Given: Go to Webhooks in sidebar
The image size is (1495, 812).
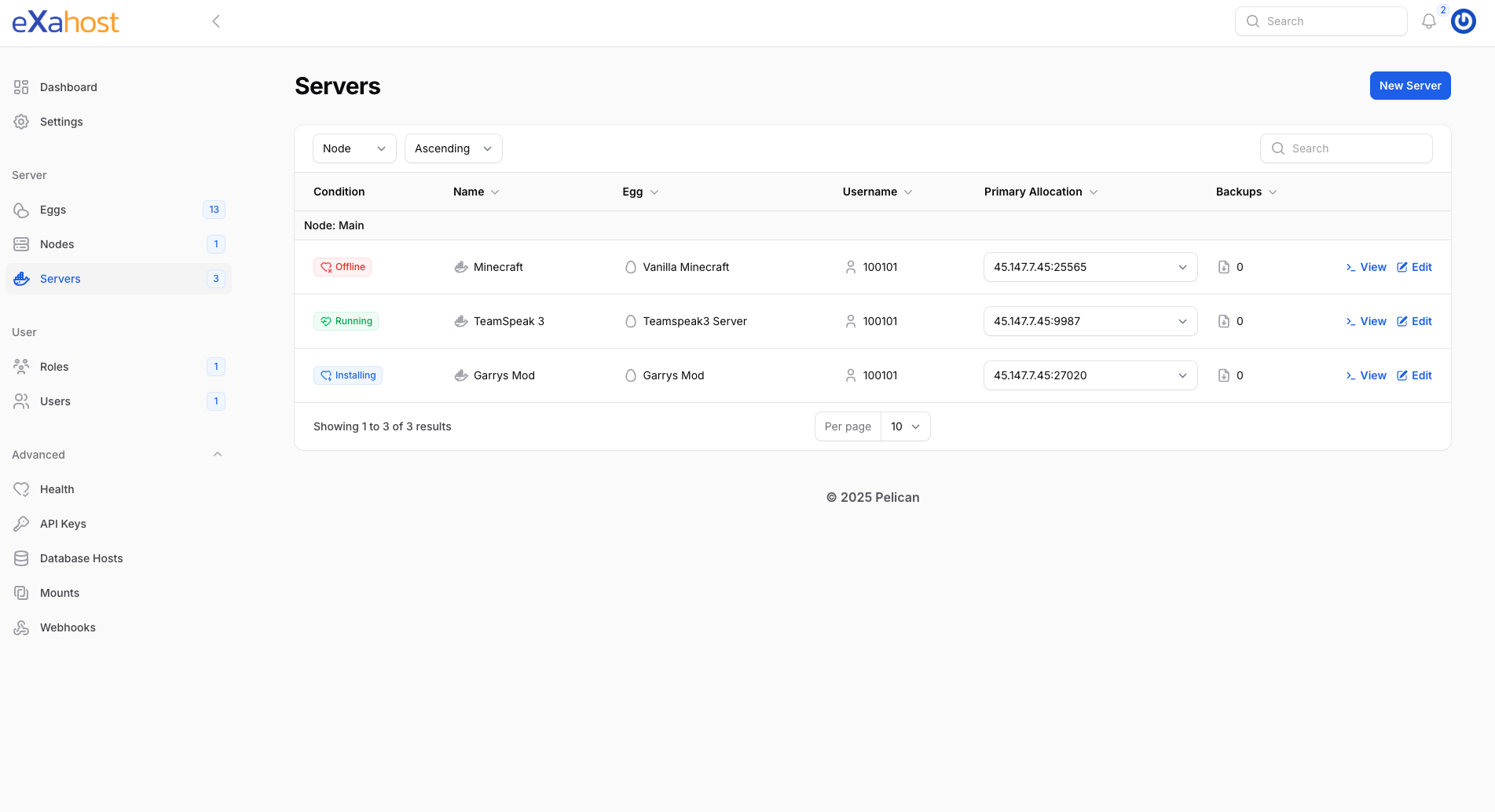Looking at the screenshot, I should 68,627.
